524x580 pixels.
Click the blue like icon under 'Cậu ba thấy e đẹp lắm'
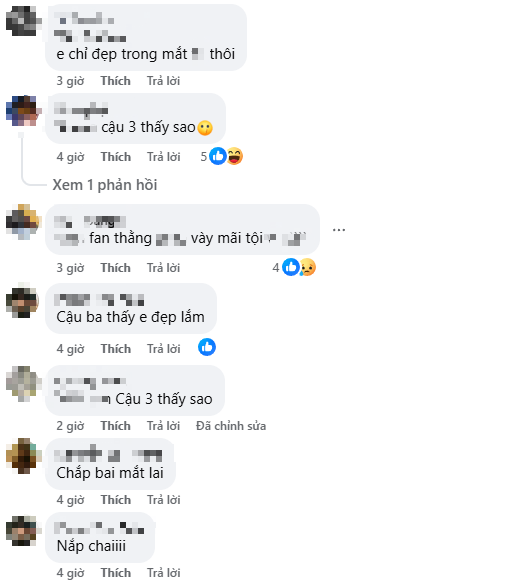coord(207,347)
